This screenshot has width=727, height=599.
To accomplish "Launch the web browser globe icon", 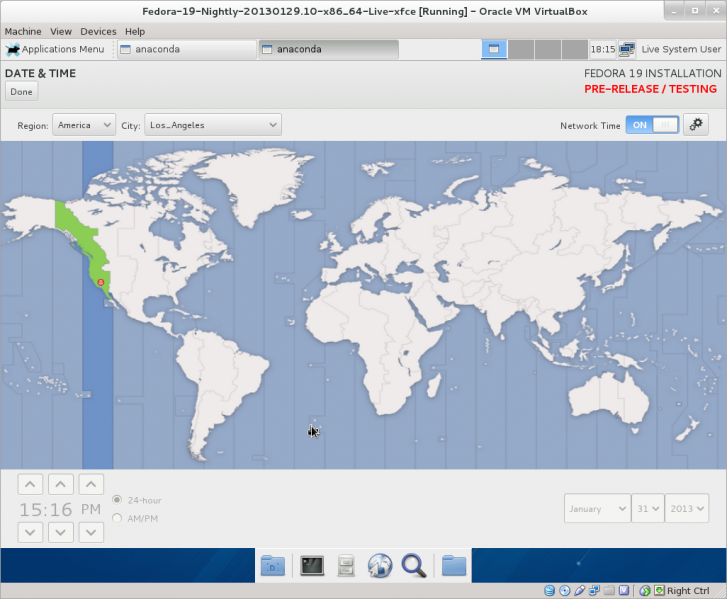I will pos(380,566).
